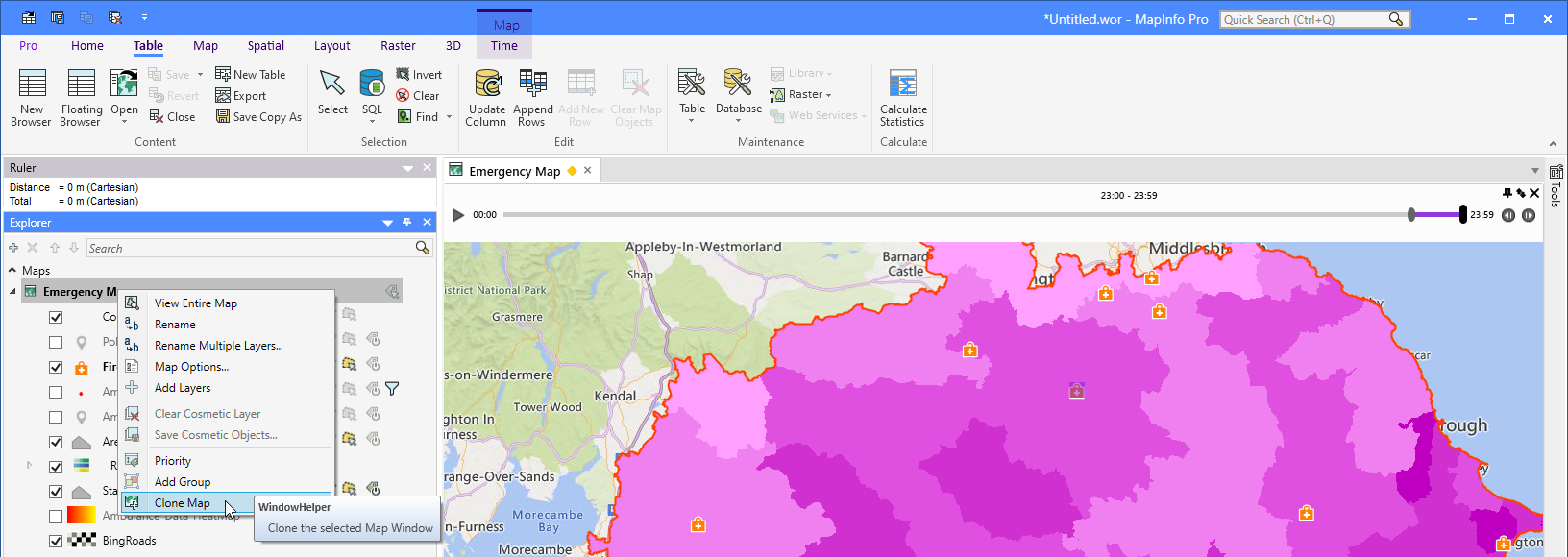This screenshot has height=557, width=1568.
Task: Step time backward one interval
Action: pyautogui.click(x=1508, y=215)
